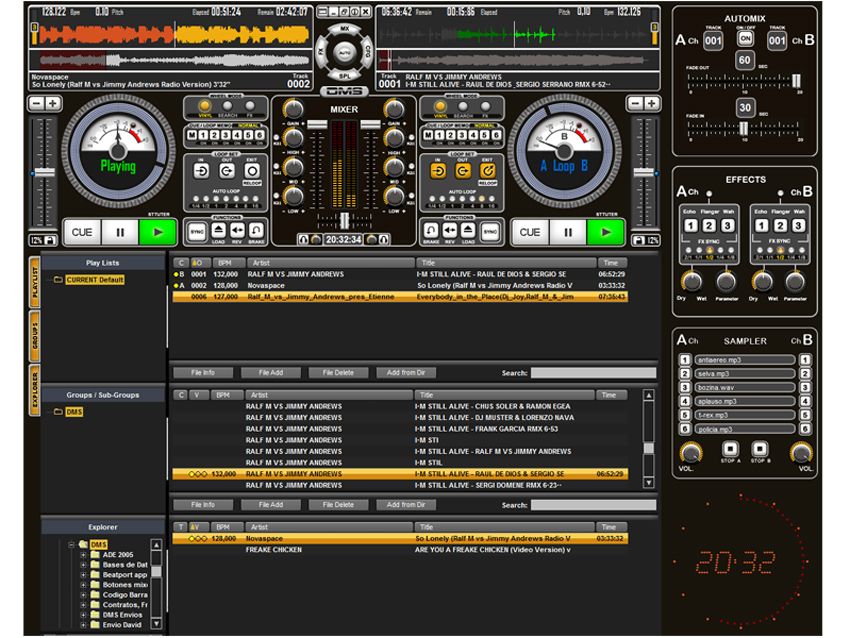The width and height of the screenshot is (850, 638).
Task: Expand the Beatport app folder
Action: [x=83, y=573]
